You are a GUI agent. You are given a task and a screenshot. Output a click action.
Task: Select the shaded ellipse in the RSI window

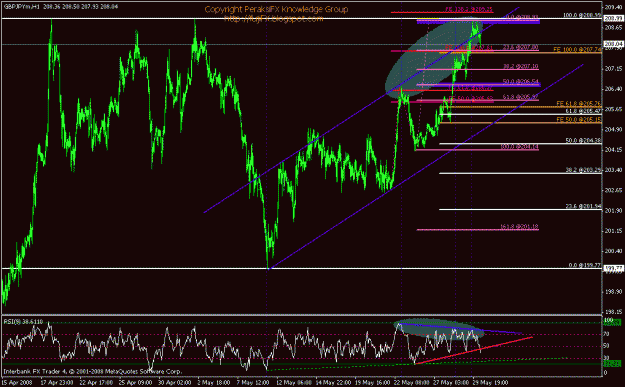point(438,329)
